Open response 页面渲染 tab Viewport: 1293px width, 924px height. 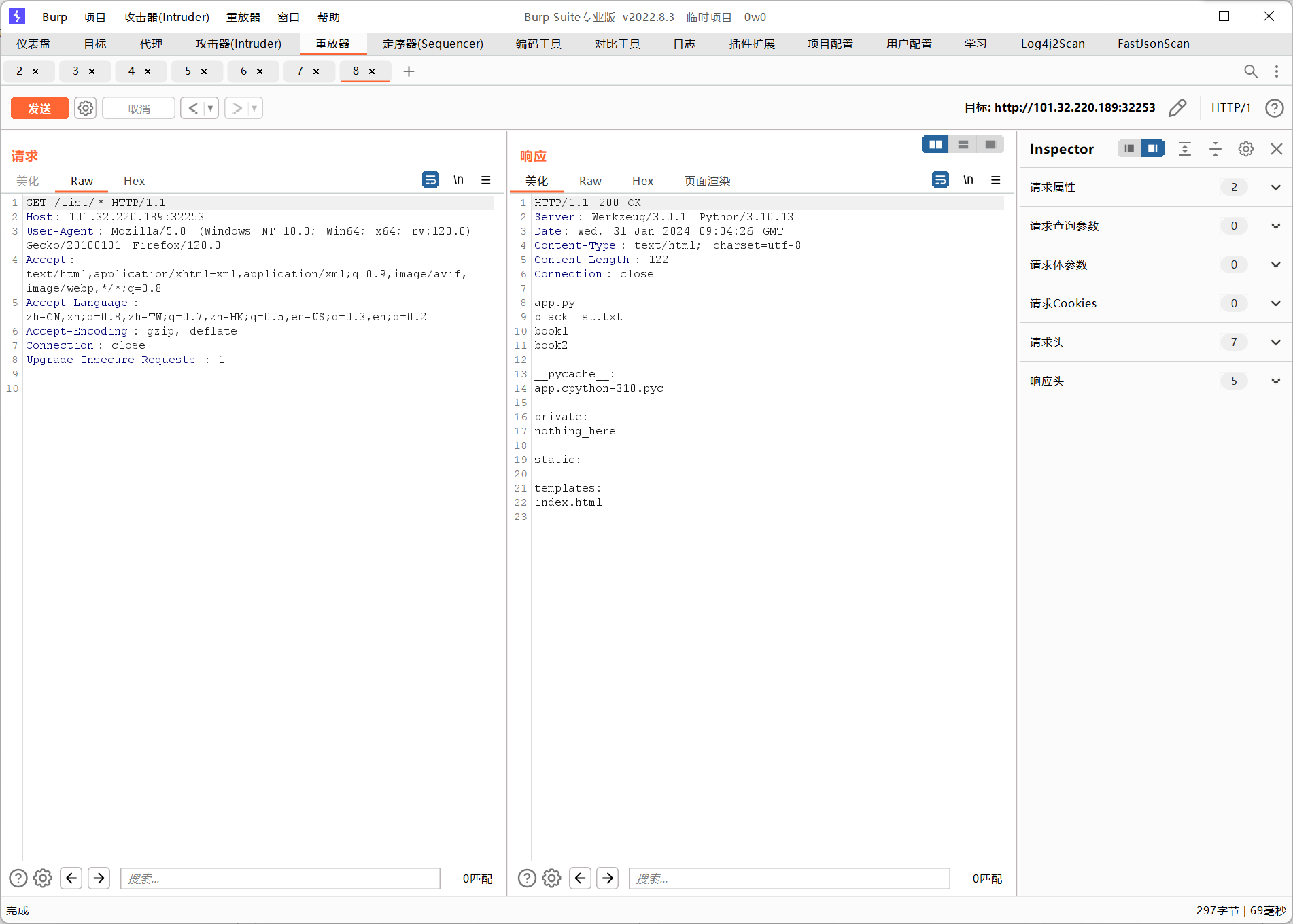[x=707, y=181]
